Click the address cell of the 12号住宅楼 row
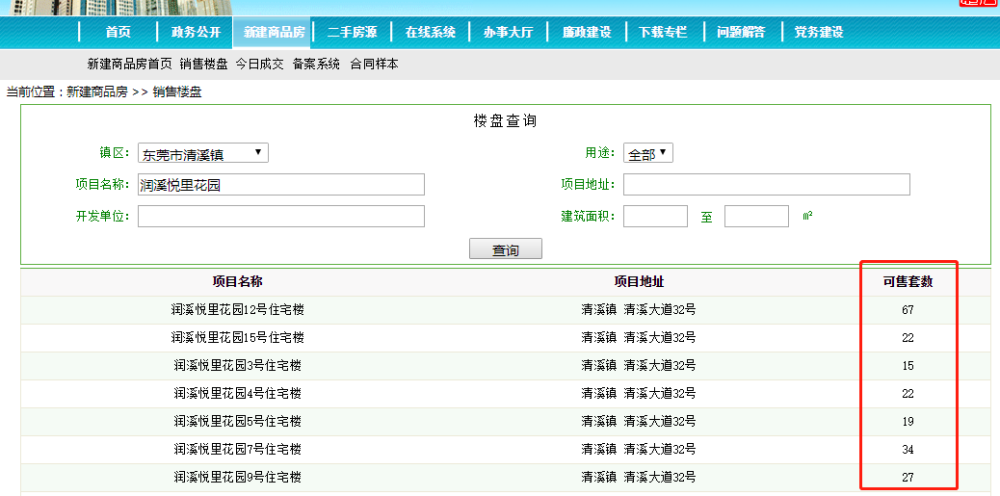This screenshot has width=1000, height=496. [x=638, y=310]
